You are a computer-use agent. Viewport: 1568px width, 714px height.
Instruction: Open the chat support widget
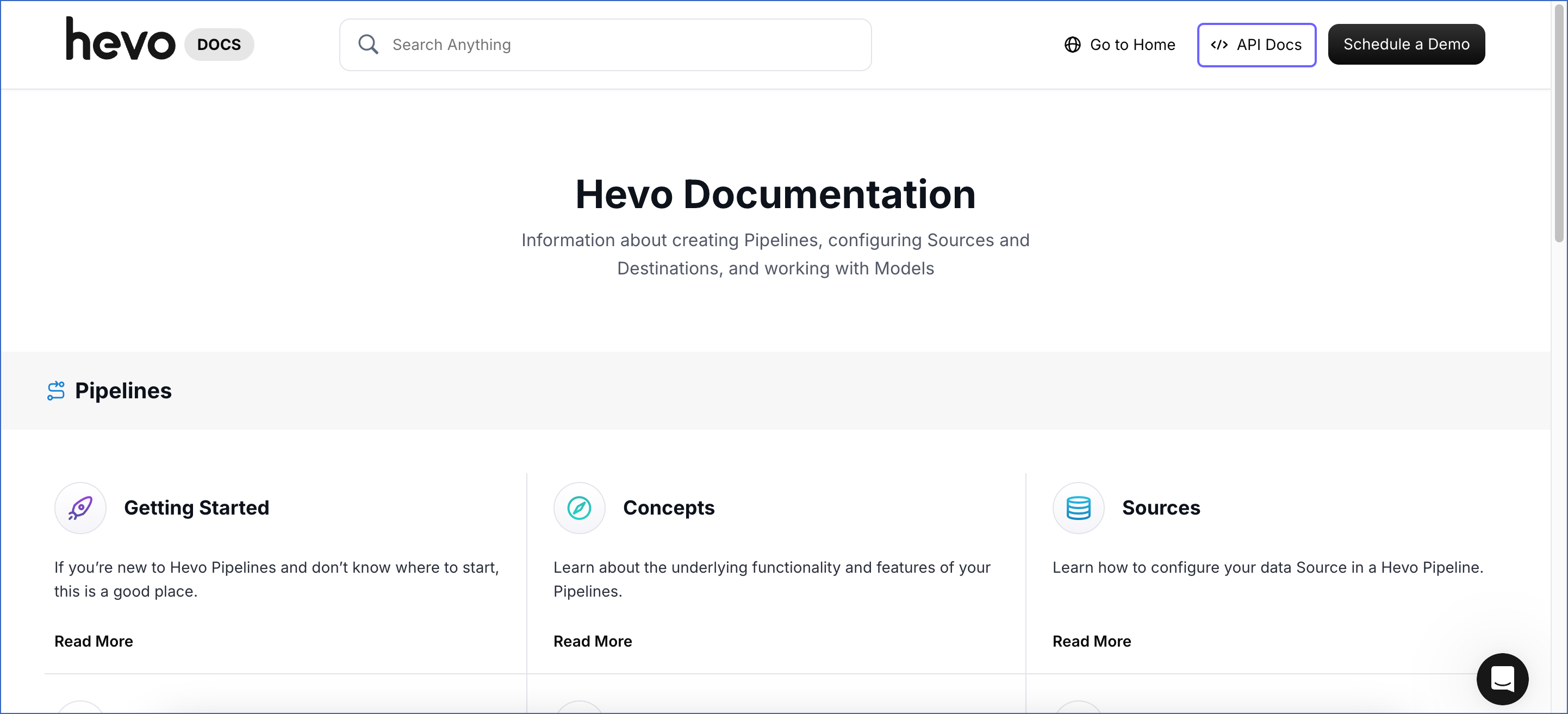[x=1502, y=679]
